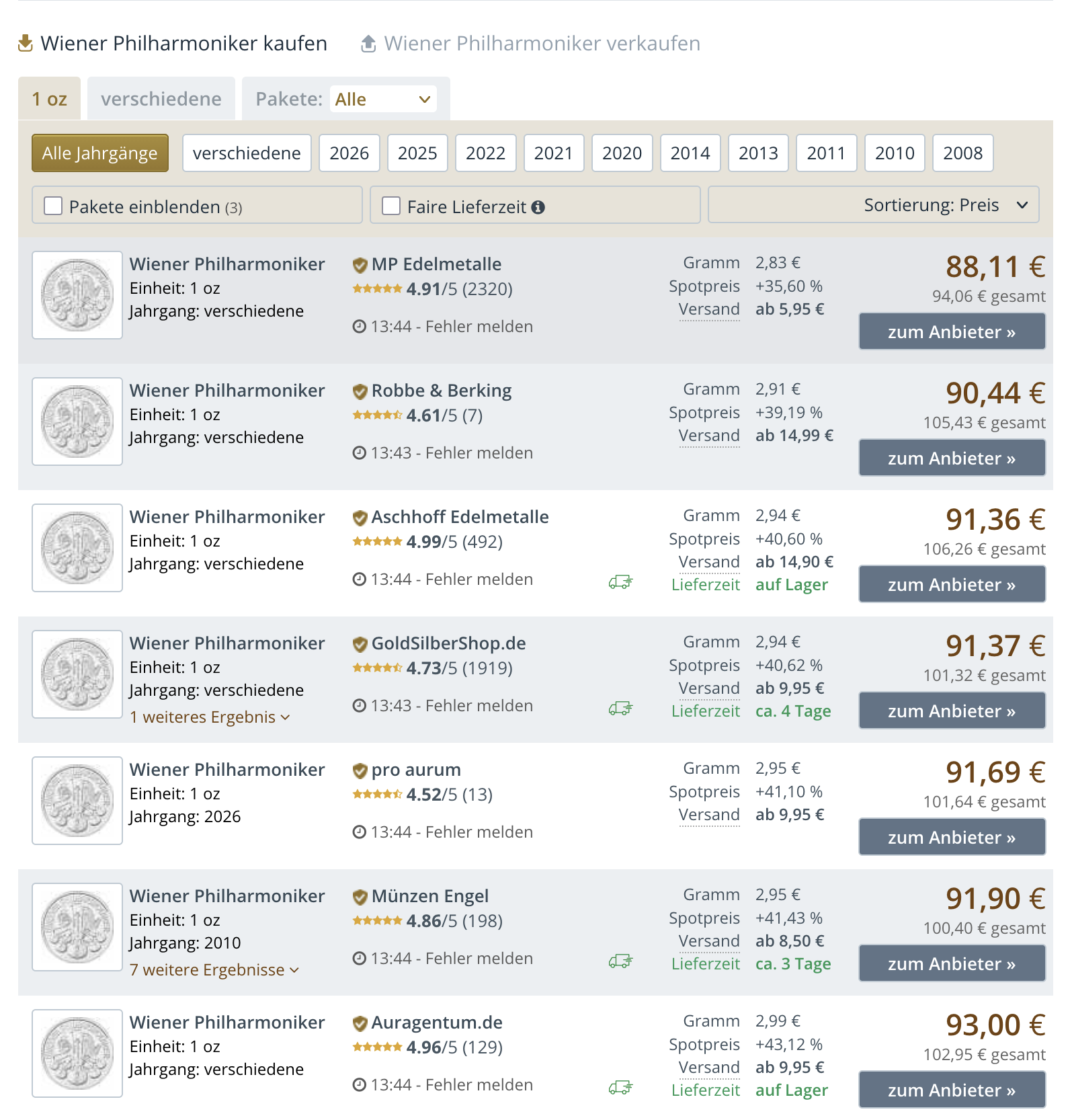Click the verified shield icon for Aschhoff Edelmetalle
This screenshot has height=1120, width=1070.
click(360, 518)
